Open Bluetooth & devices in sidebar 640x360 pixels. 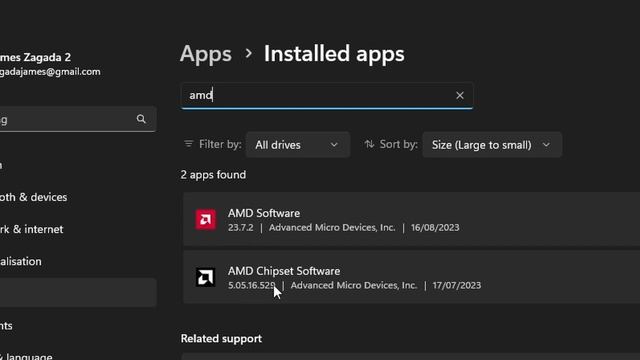point(33,197)
